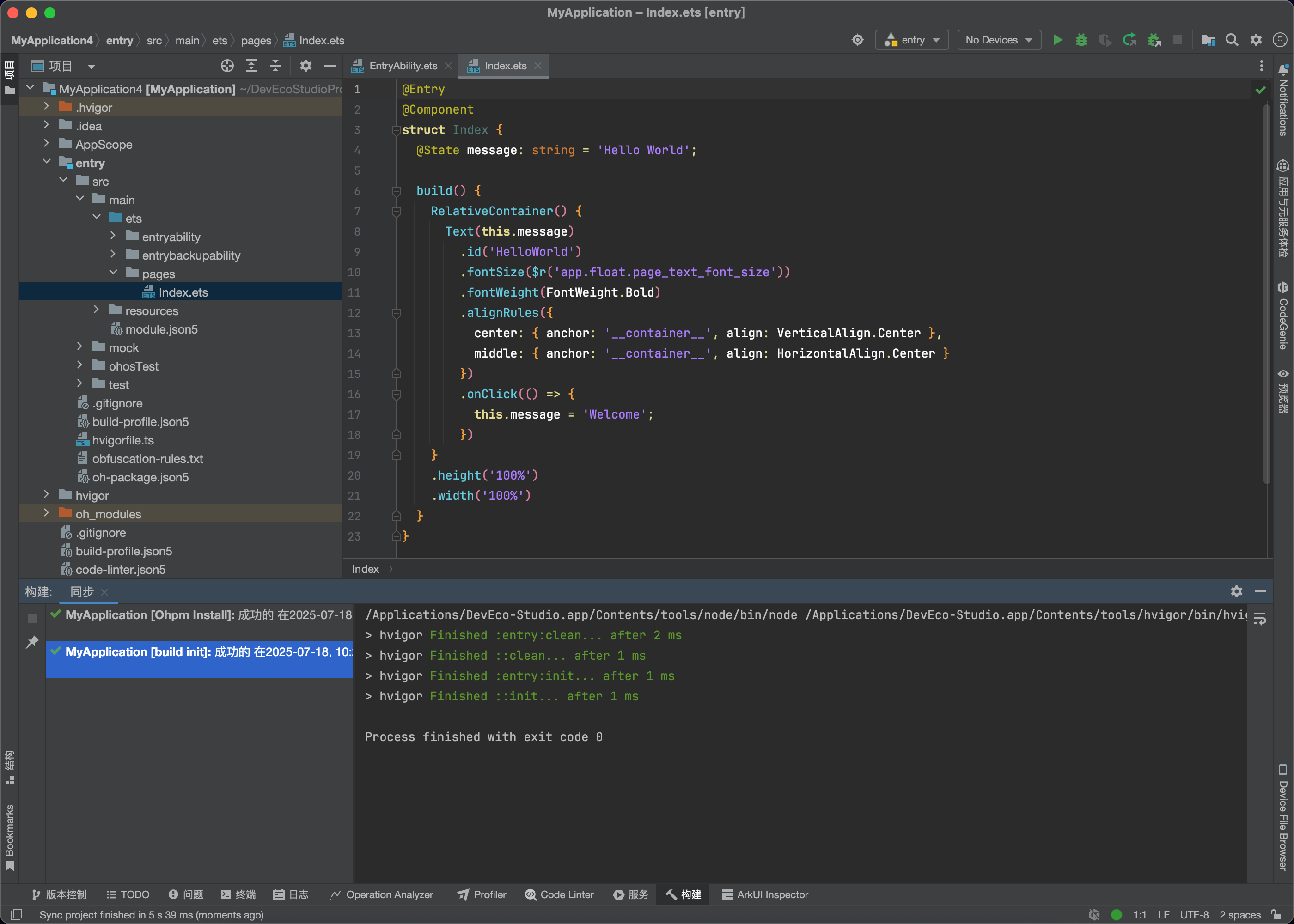
Task: Collapse the entry module folder
Action: [x=47, y=163]
